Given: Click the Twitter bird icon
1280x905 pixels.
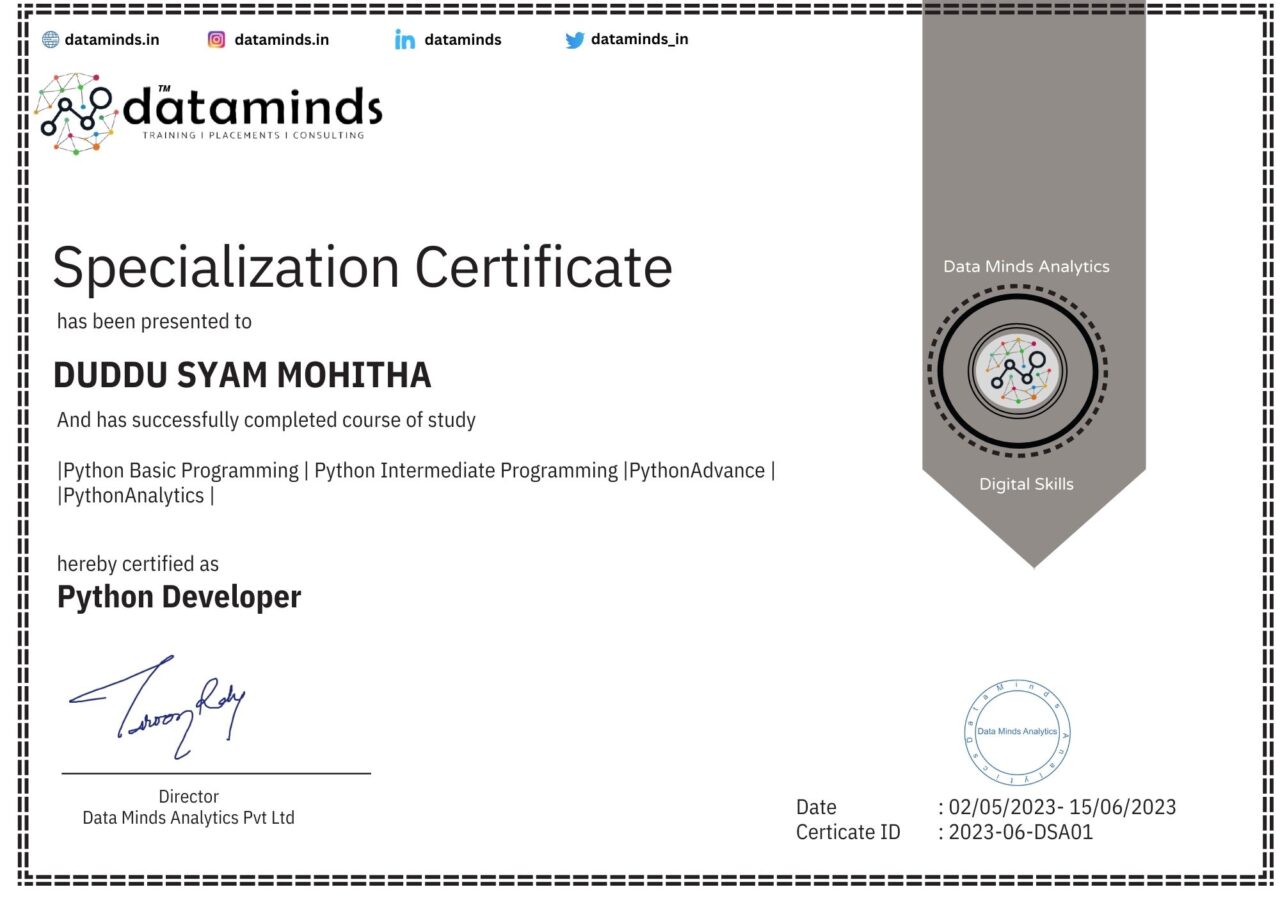Looking at the screenshot, I should tap(575, 39).
